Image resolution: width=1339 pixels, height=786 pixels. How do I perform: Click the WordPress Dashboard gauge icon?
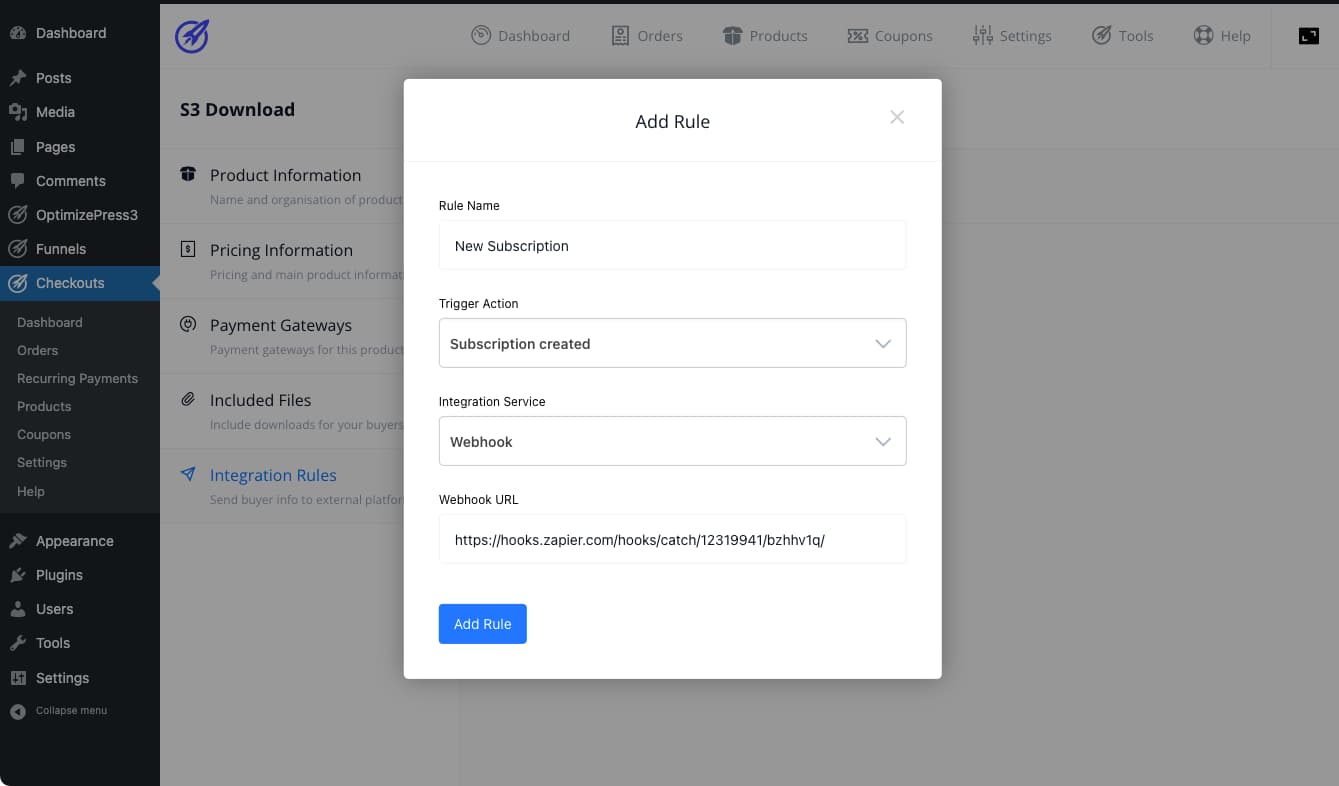18,33
